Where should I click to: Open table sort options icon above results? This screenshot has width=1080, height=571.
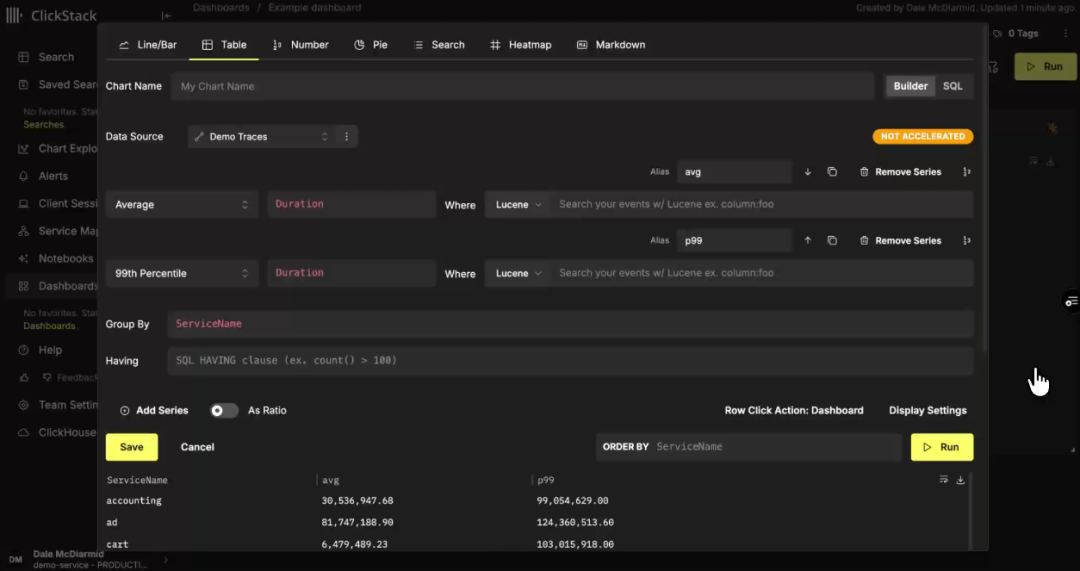coord(944,480)
